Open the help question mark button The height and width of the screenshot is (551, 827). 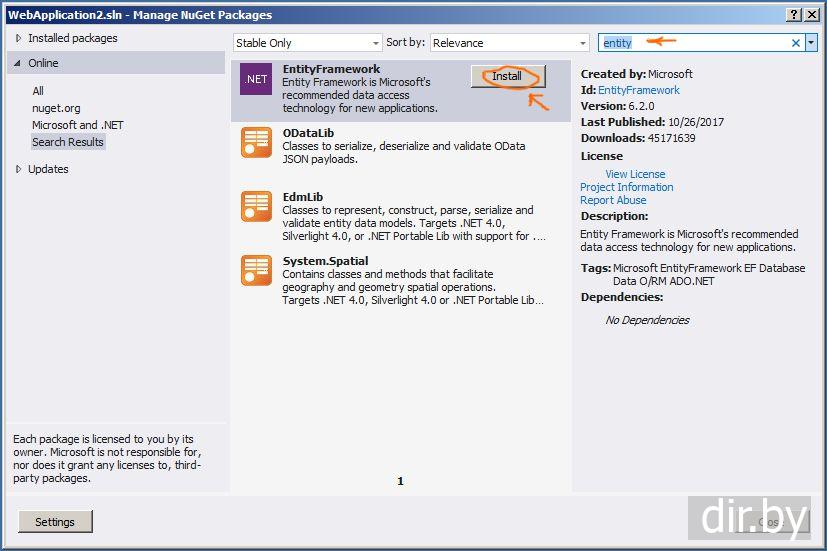(x=794, y=15)
